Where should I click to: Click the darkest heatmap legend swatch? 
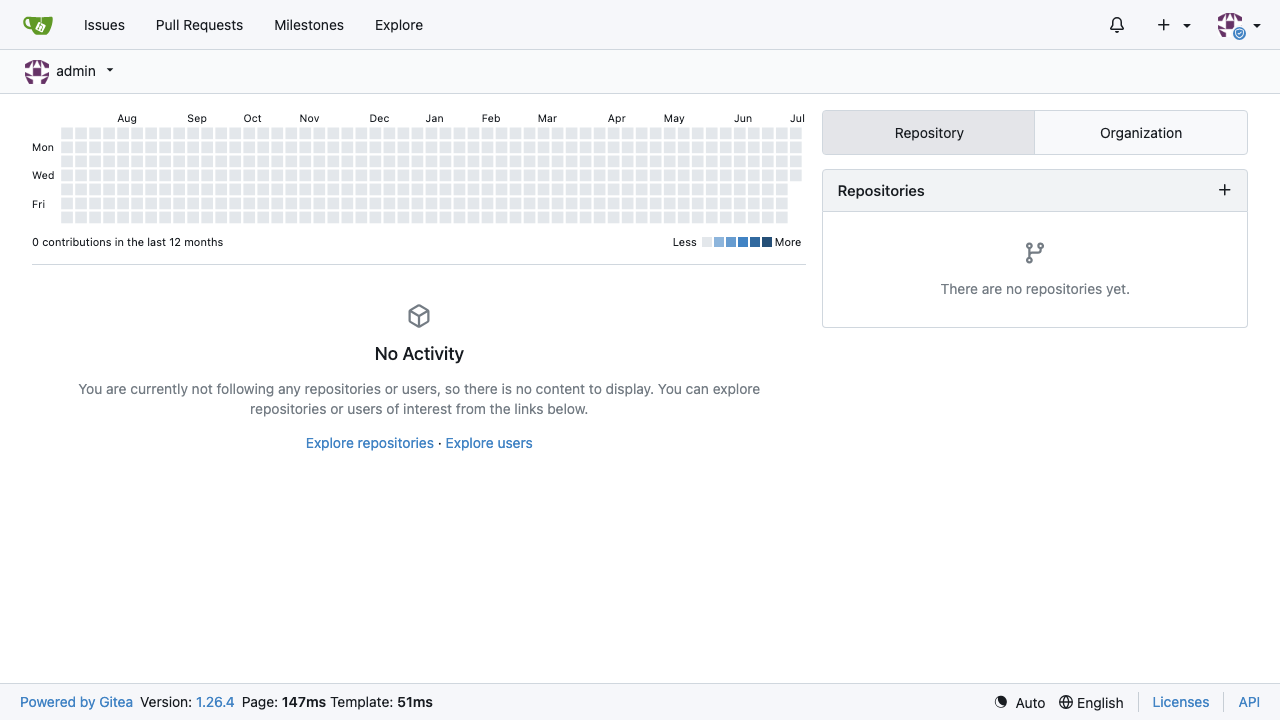coord(767,242)
